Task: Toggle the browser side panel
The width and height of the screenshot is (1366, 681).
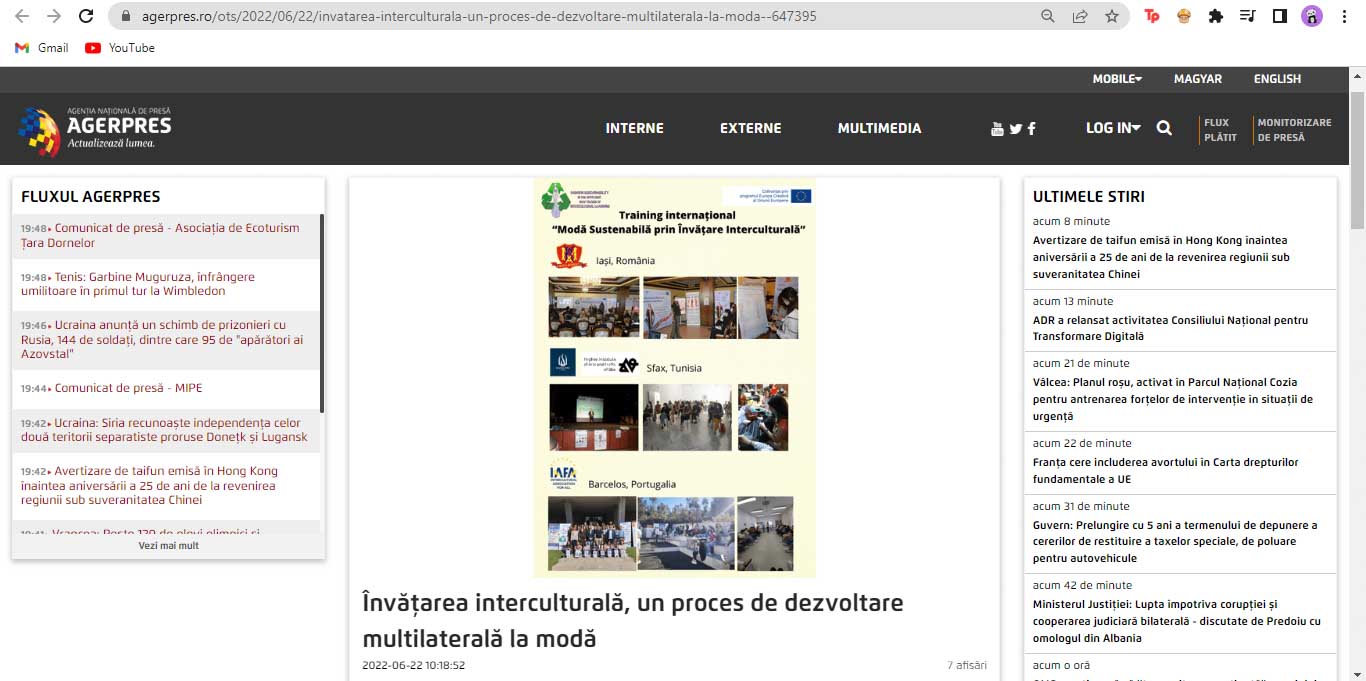Action: [x=1279, y=16]
